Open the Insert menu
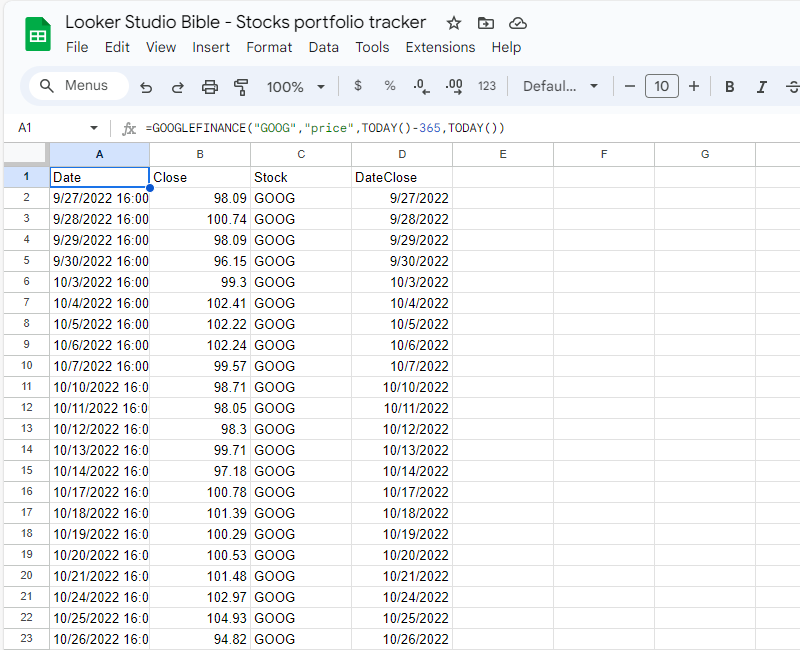 (211, 47)
